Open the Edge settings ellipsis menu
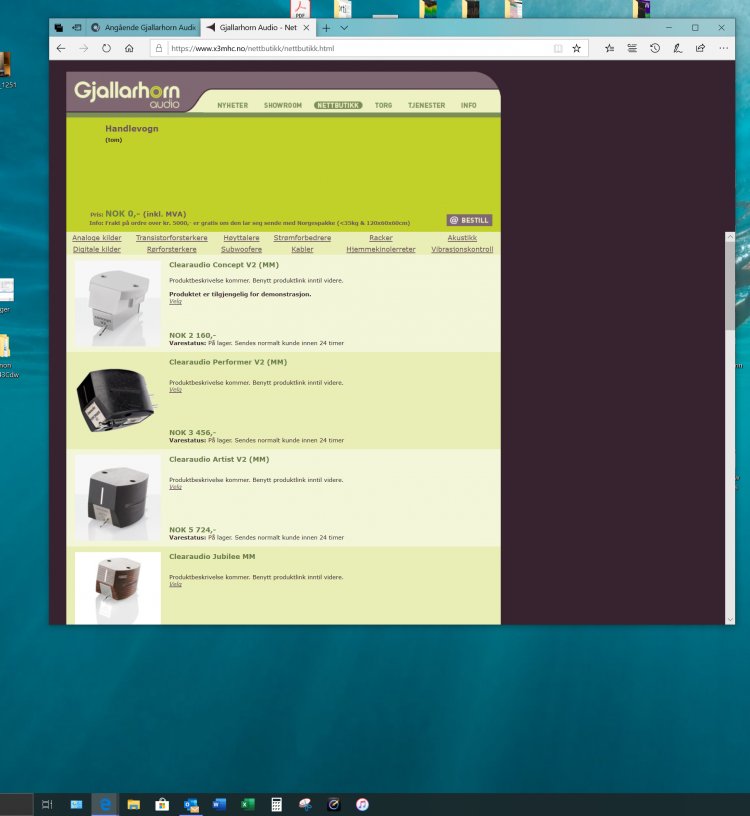750x816 pixels. pos(723,48)
